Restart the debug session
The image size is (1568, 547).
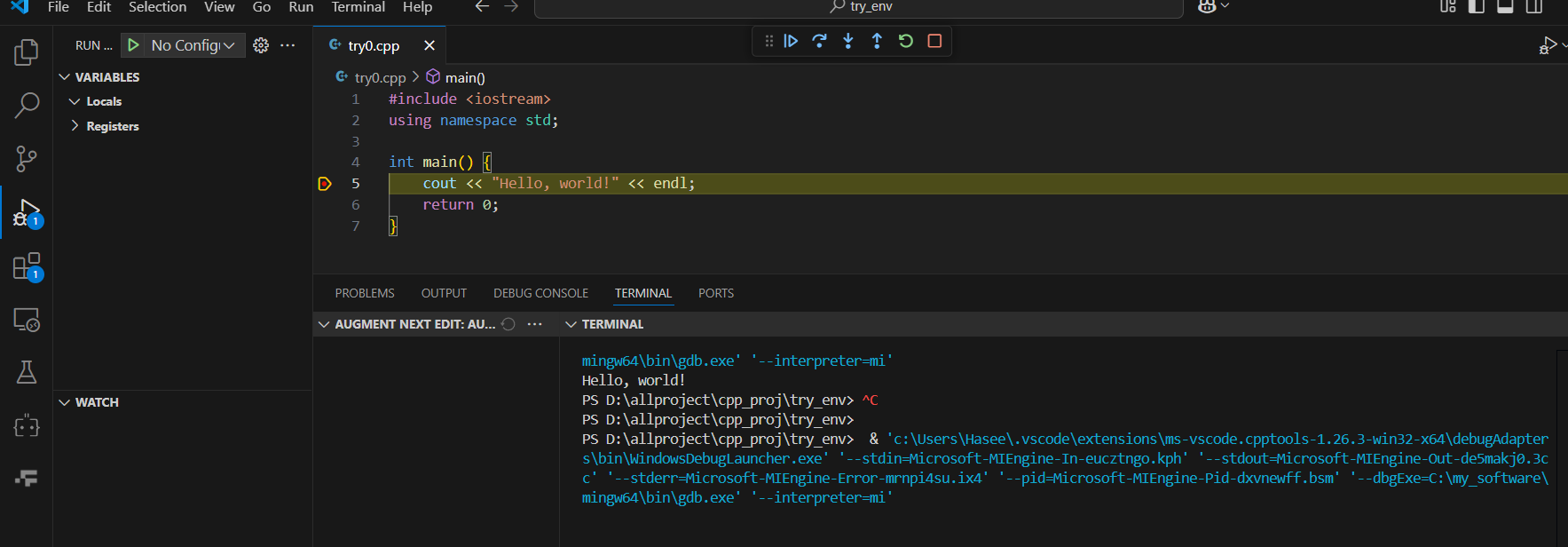[905, 41]
